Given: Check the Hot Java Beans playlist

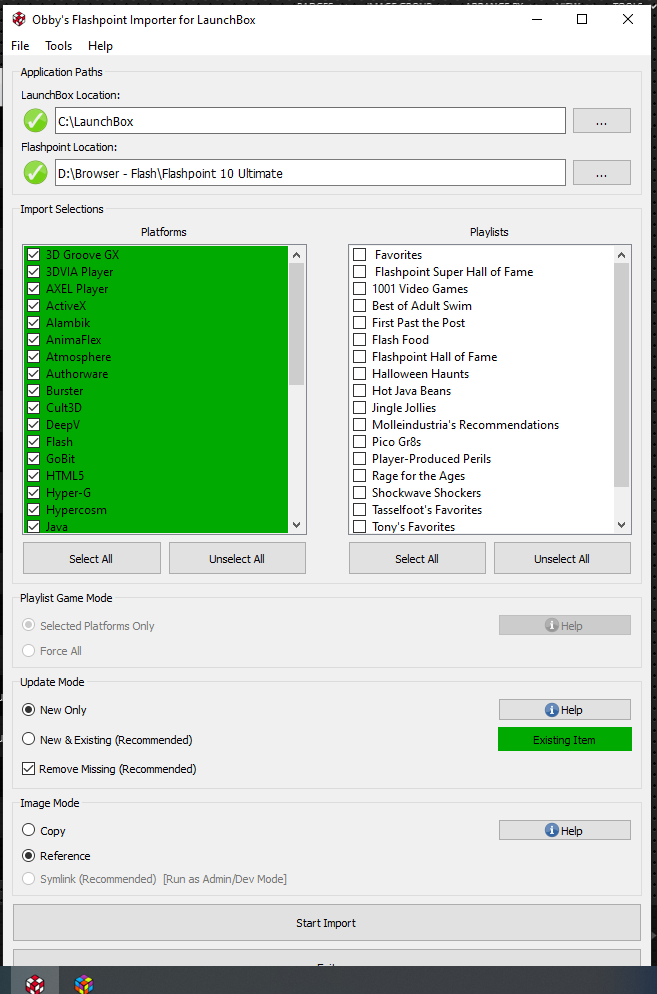Looking at the screenshot, I should click(360, 390).
